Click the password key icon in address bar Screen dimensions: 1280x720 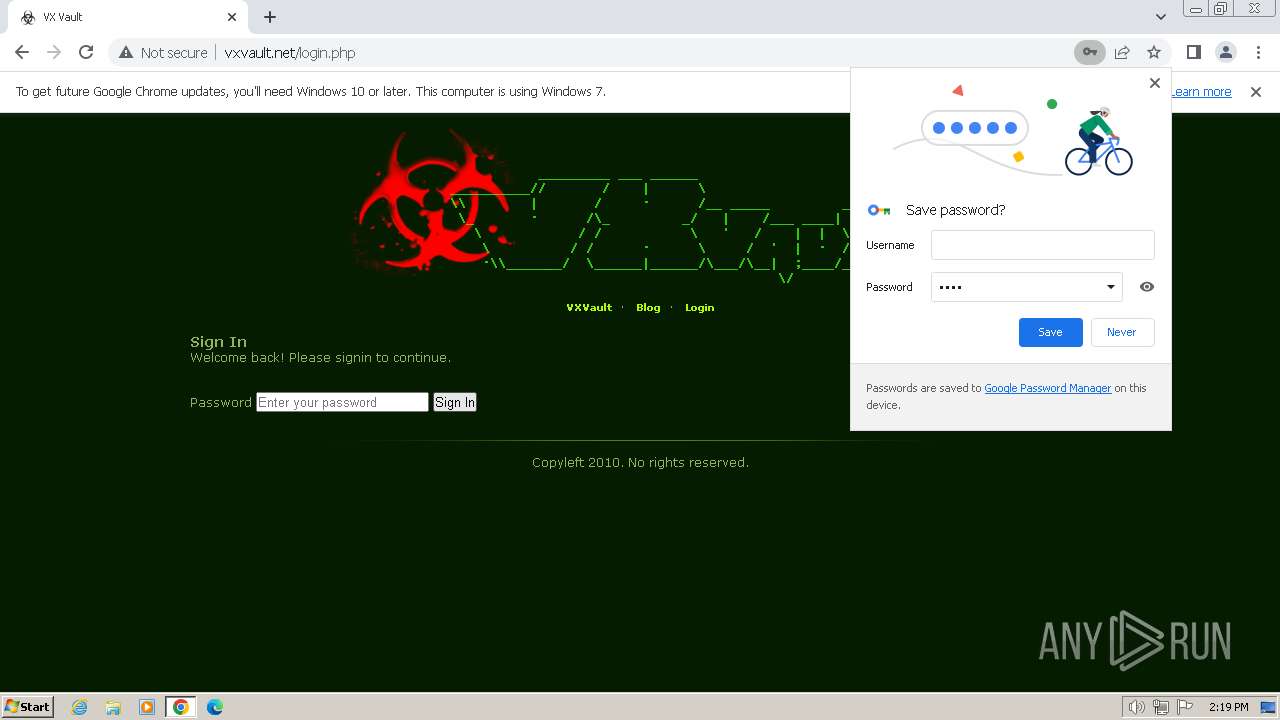coord(1090,52)
